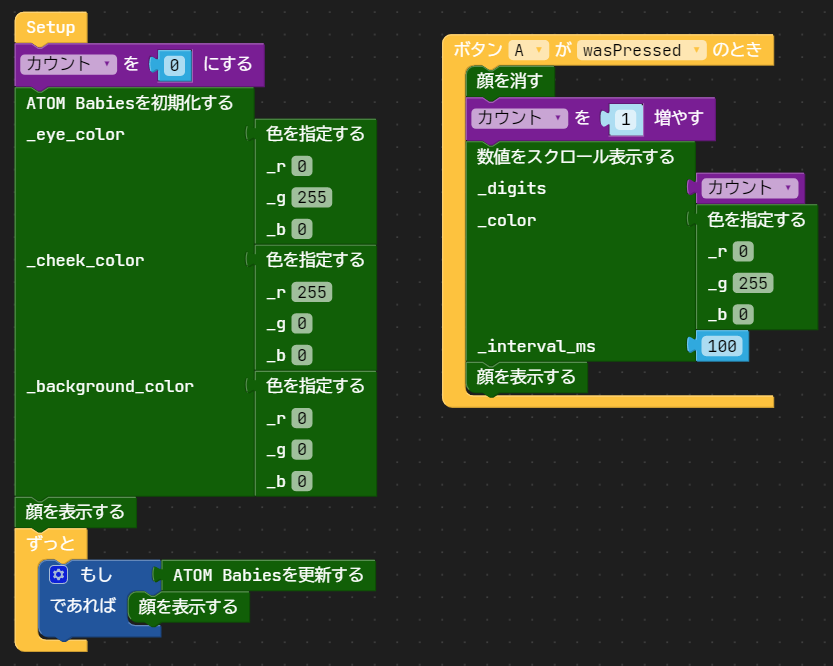Screen dimensions: 833x666
Task: Click the であれば label in the if block
Action: click(x=83, y=605)
